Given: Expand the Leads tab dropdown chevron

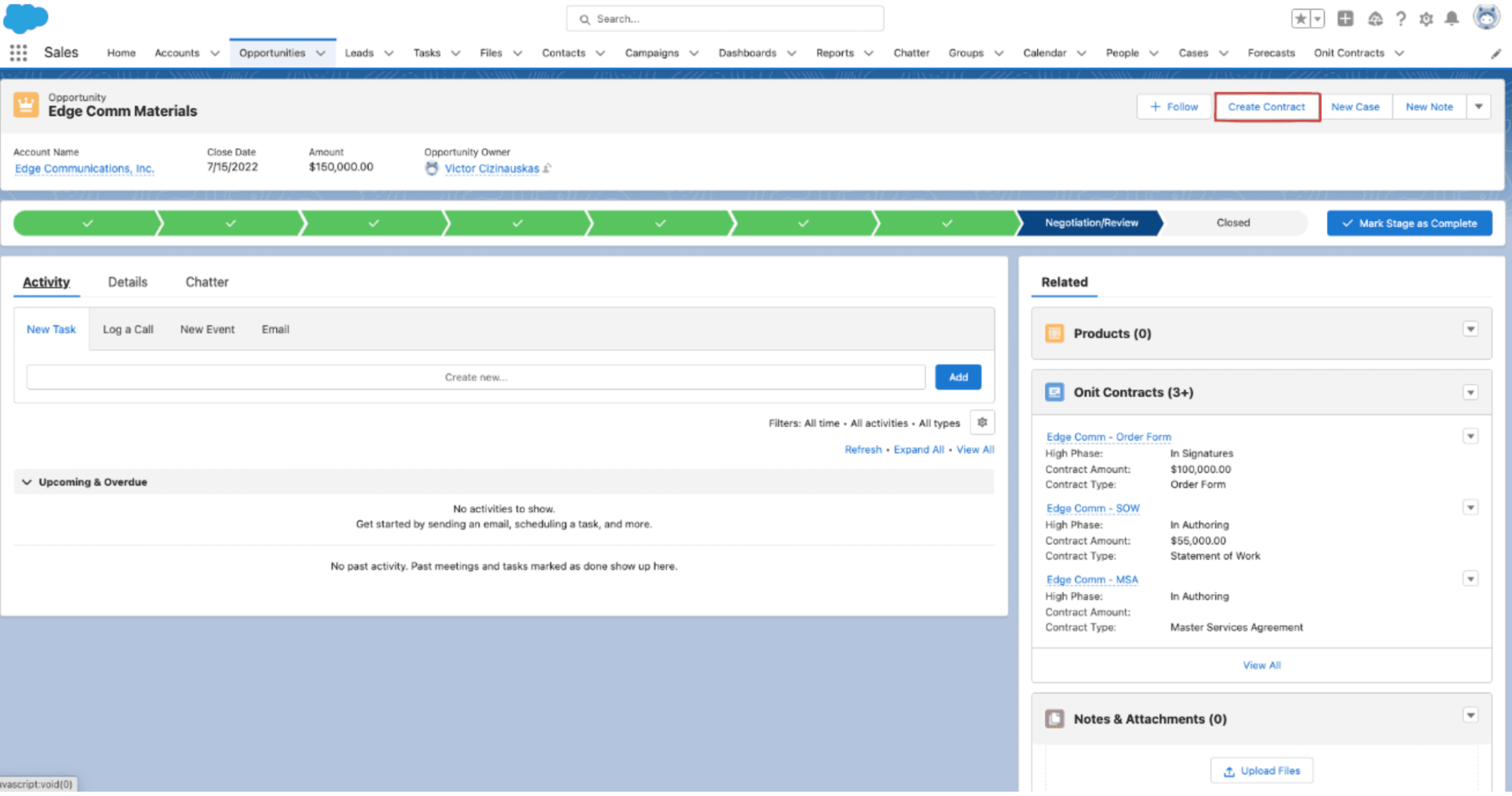Looking at the screenshot, I should 389,53.
